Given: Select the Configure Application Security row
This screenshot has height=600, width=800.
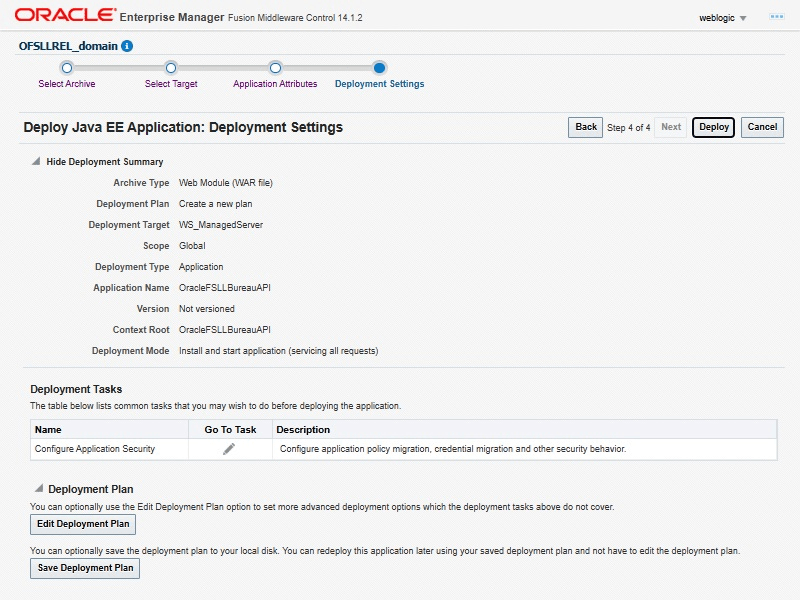Looking at the screenshot, I should [95, 449].
